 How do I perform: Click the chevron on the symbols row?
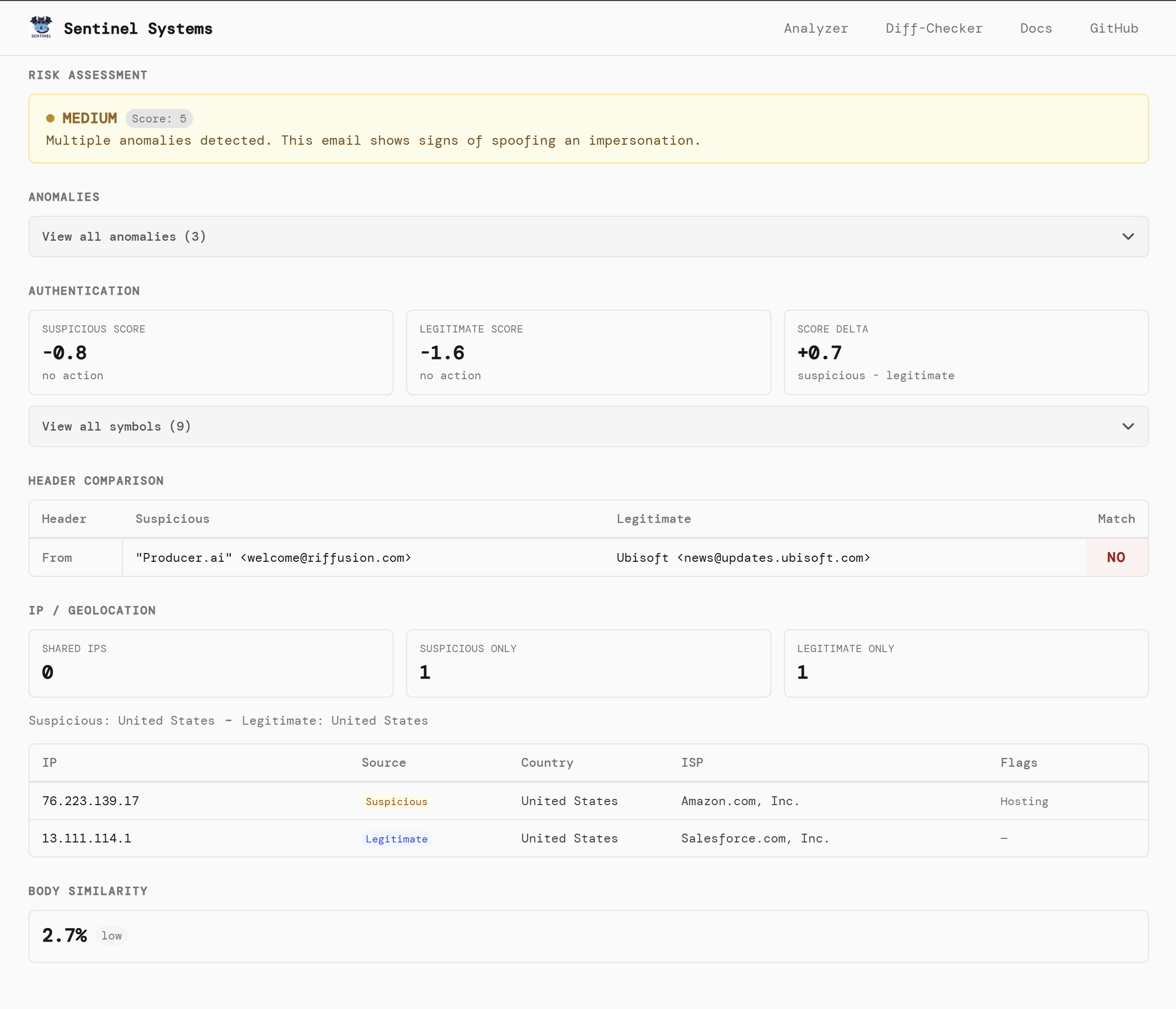[1128, 426]
